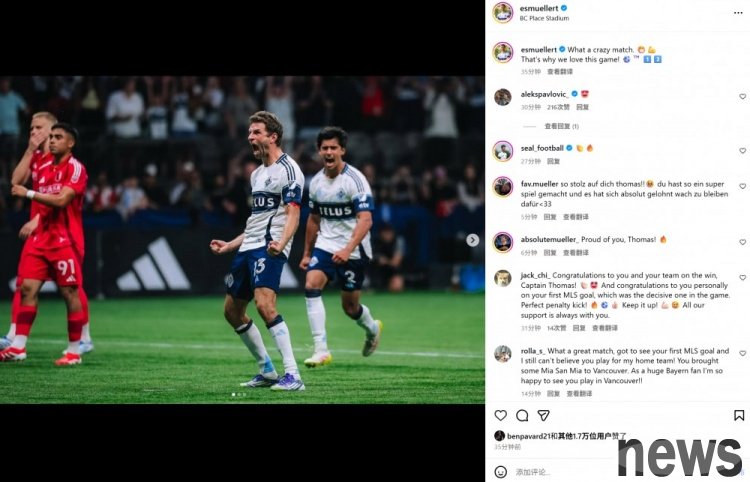The image size is (750, 482).
Task: Open esmuellert profile from header
Action: (x=538, y=8)
